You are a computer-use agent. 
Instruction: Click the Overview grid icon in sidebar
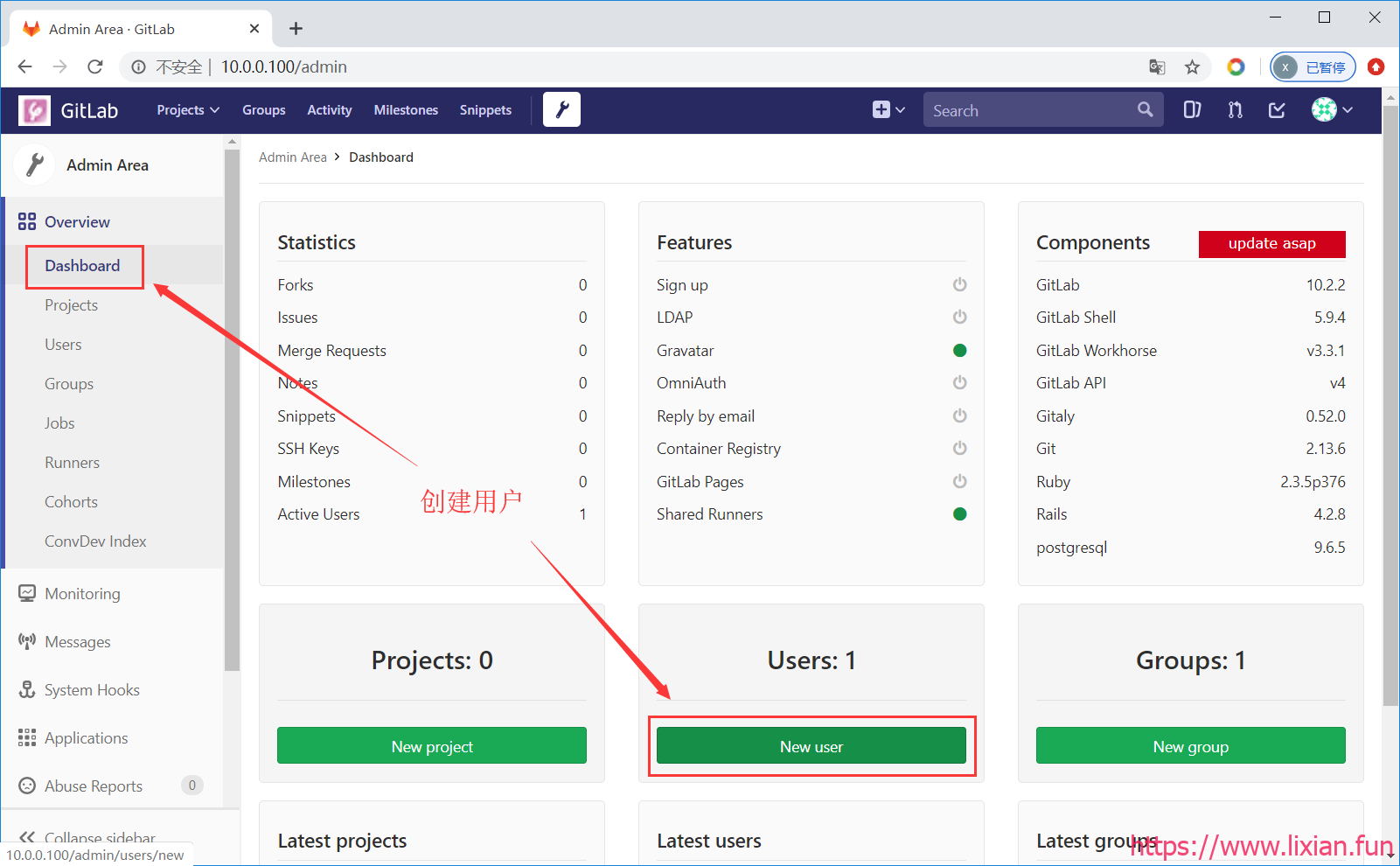27,222
